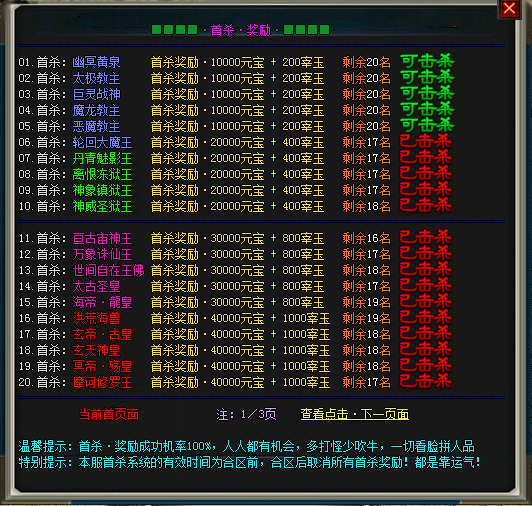Click 已击杀 status for 摩诃修罗王
Image resolution: width=532 pixels, height=506 pixels.
[426, 382]
